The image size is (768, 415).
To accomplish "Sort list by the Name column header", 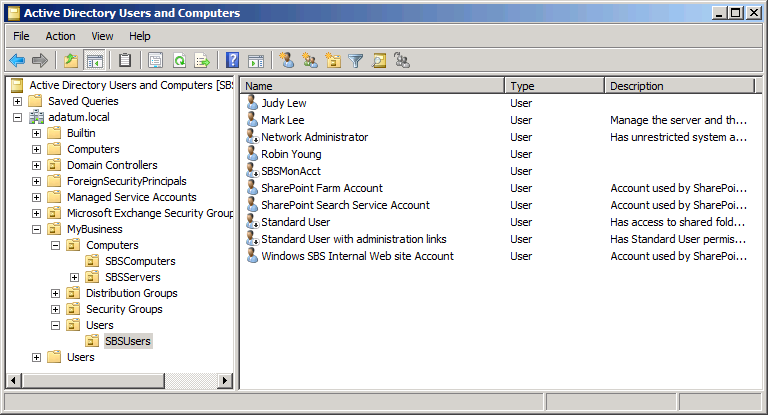I will pos(372,86).
